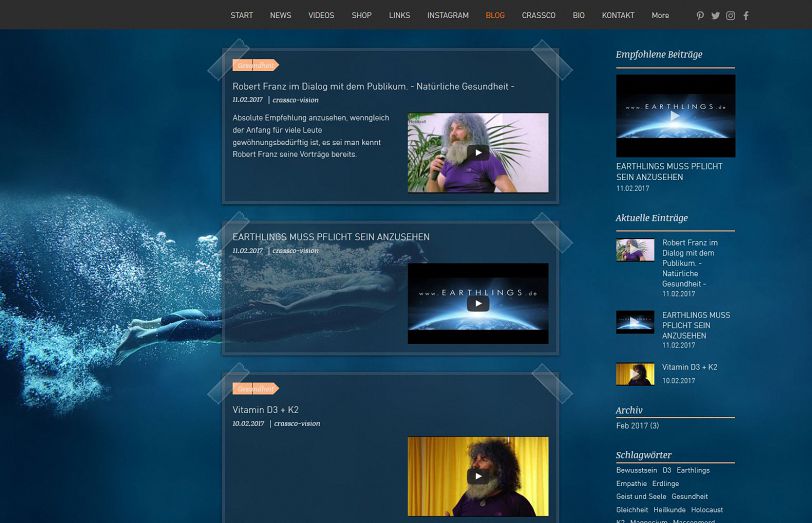
Task: Open post title 'Vitamin D3 + K2'
Action: pyautogui.click(x=265, y=410)
